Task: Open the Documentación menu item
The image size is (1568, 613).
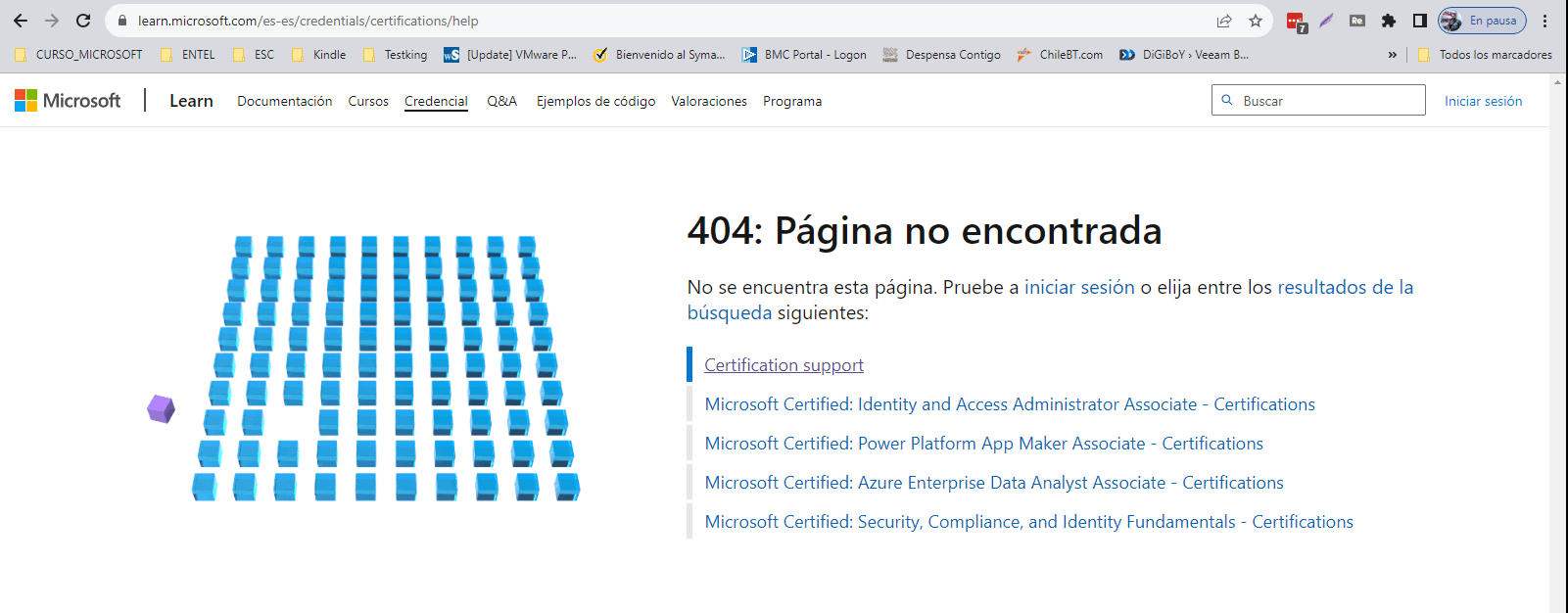Action: (284, 101)
